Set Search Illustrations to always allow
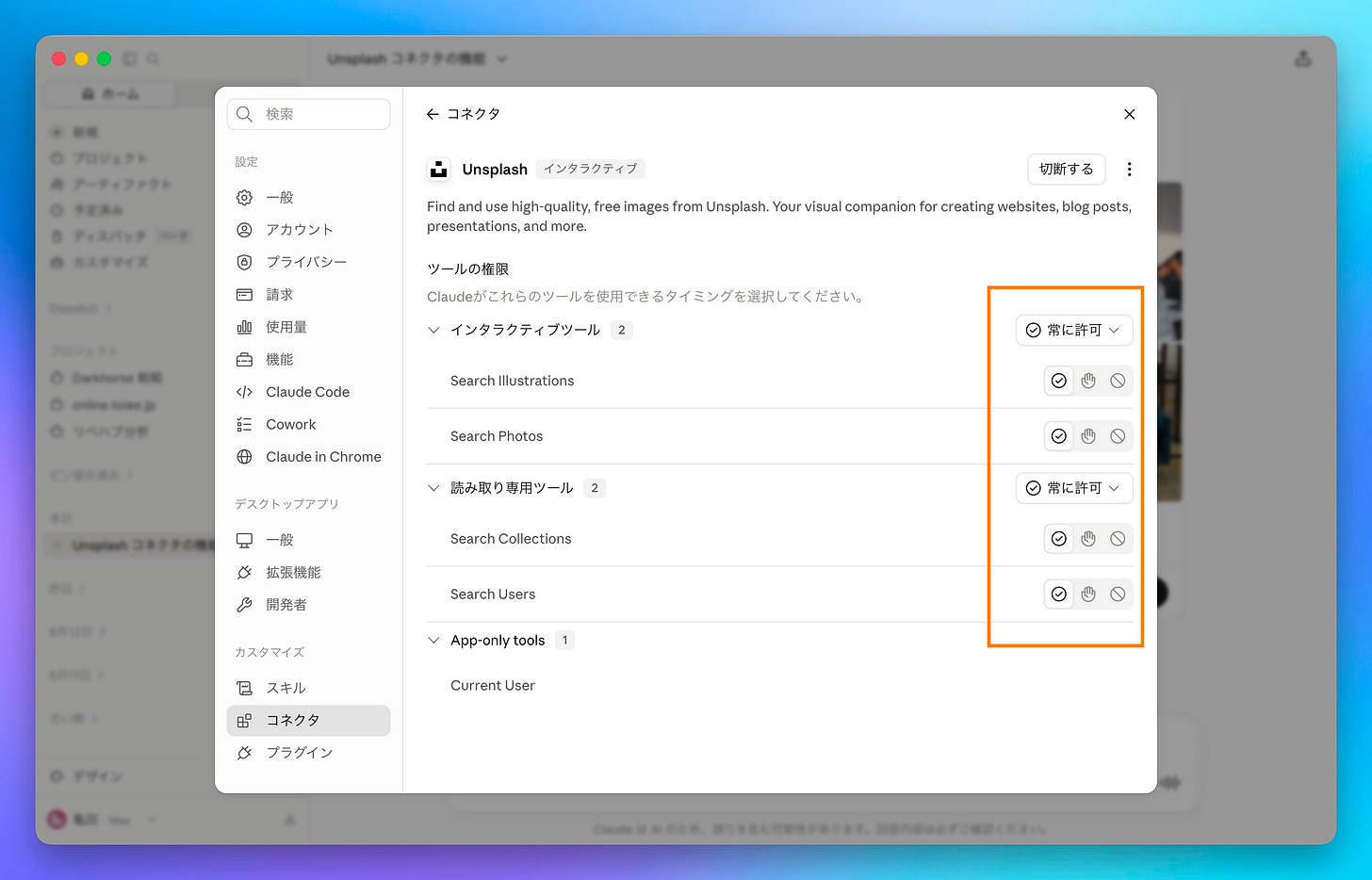The width and height of the screenshot is (1372, 880). [1059, 381]
